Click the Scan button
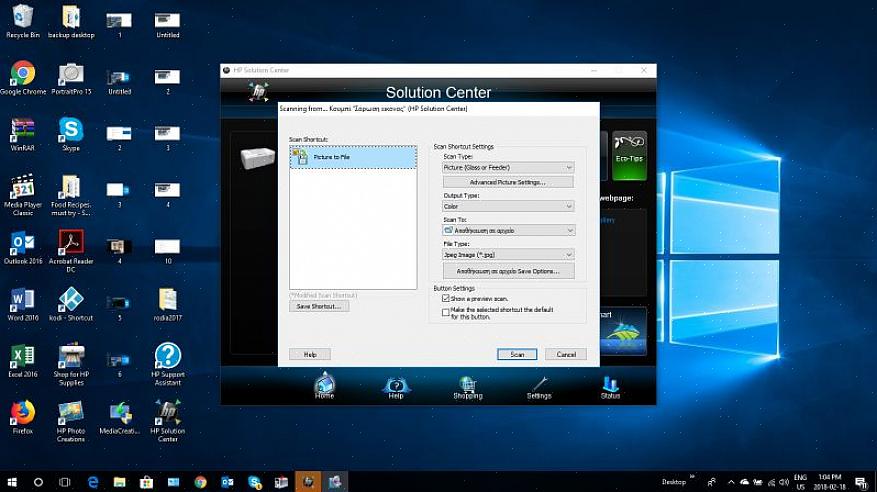Viewport: 877px width, 492px height. 517,354
